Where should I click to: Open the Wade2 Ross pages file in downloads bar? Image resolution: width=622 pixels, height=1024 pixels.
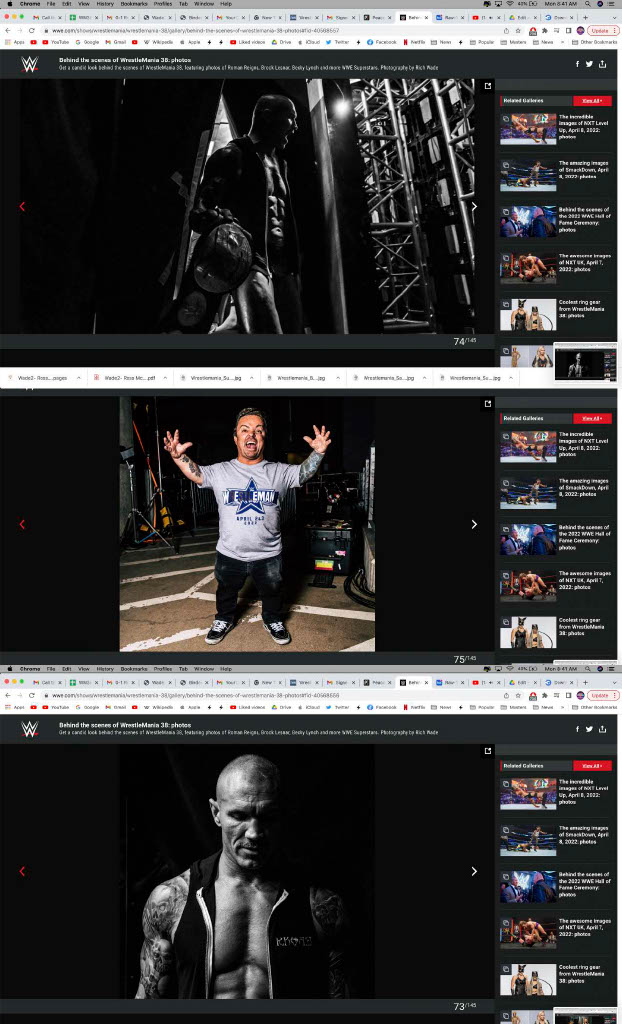(x=40, y=378)
